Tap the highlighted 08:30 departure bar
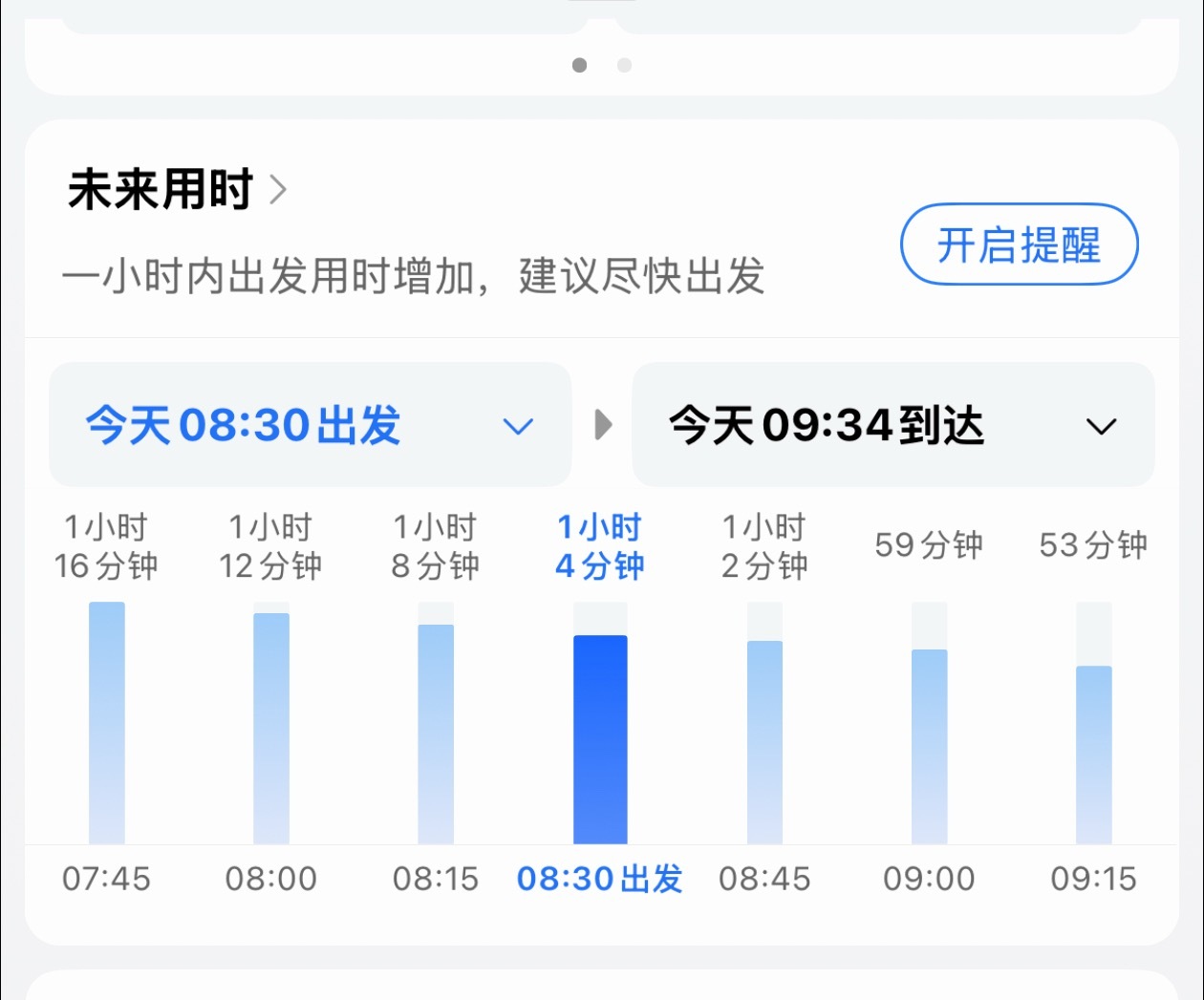 [600, 740]
